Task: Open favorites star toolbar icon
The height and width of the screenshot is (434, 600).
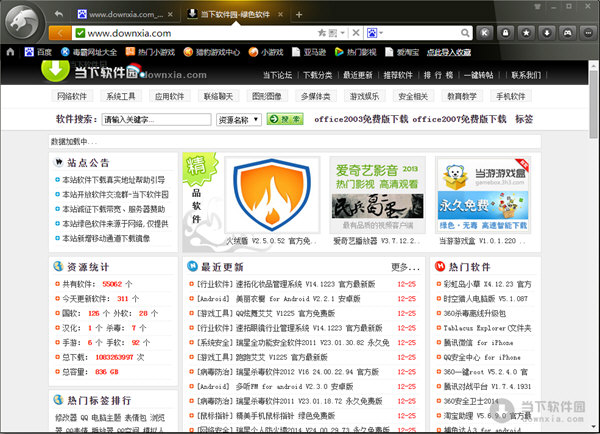Action: click(x=526, y=33)
